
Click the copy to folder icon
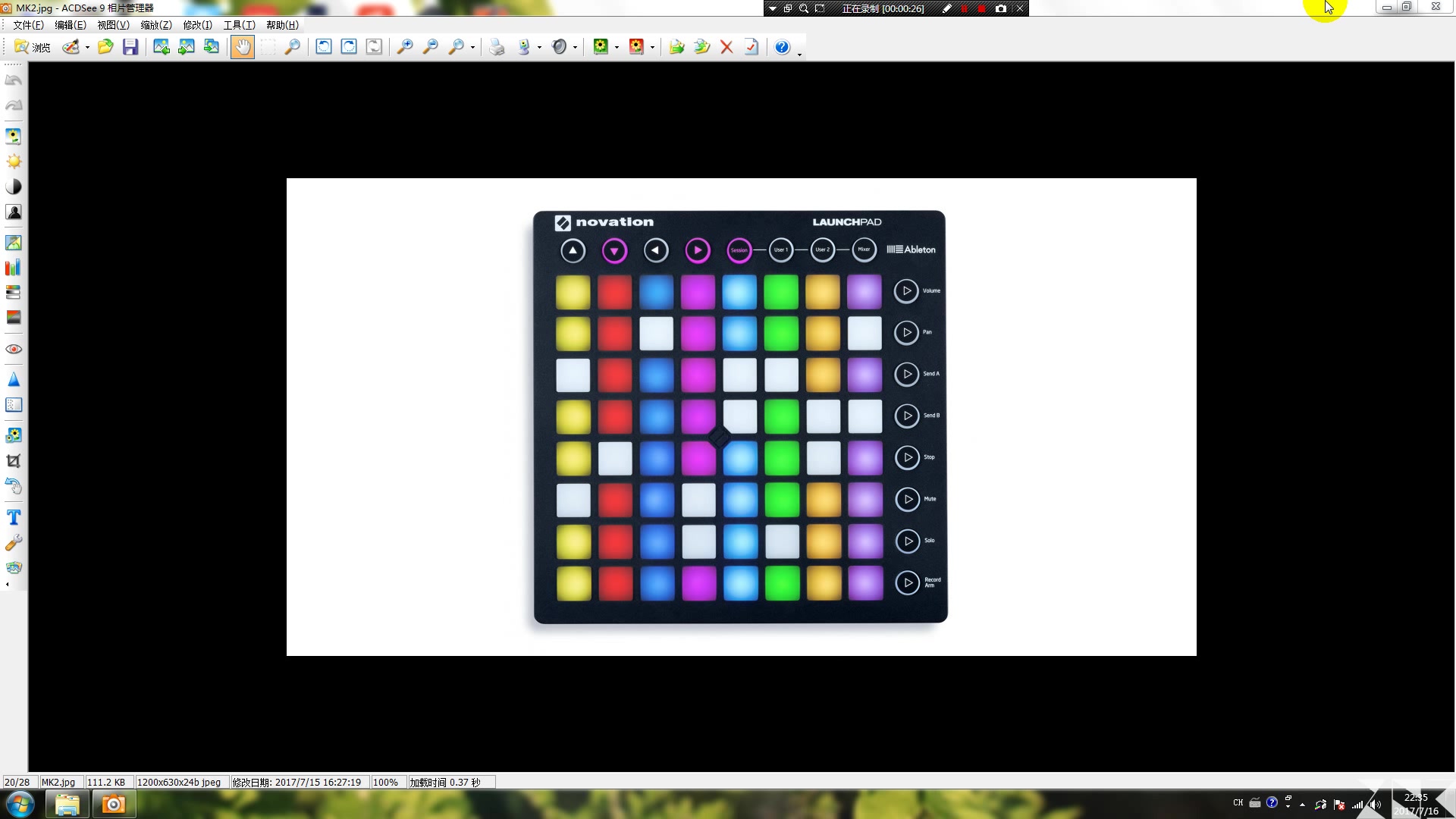tap(676, 47)
